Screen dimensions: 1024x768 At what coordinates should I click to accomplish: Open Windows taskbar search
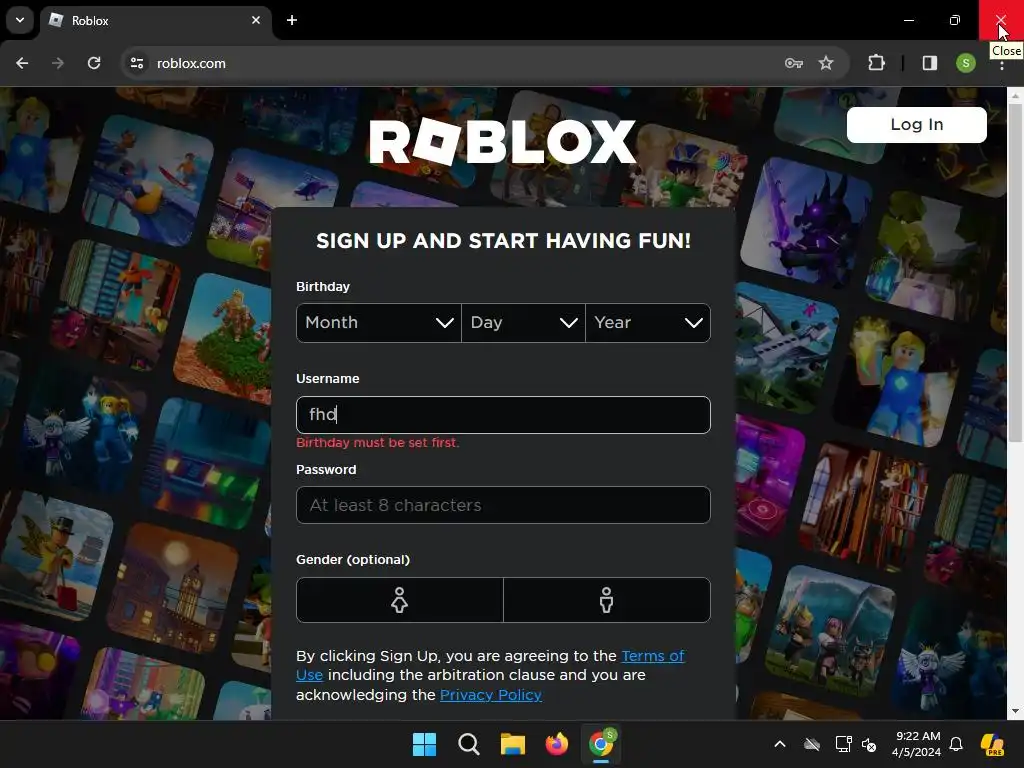point(469,744)
